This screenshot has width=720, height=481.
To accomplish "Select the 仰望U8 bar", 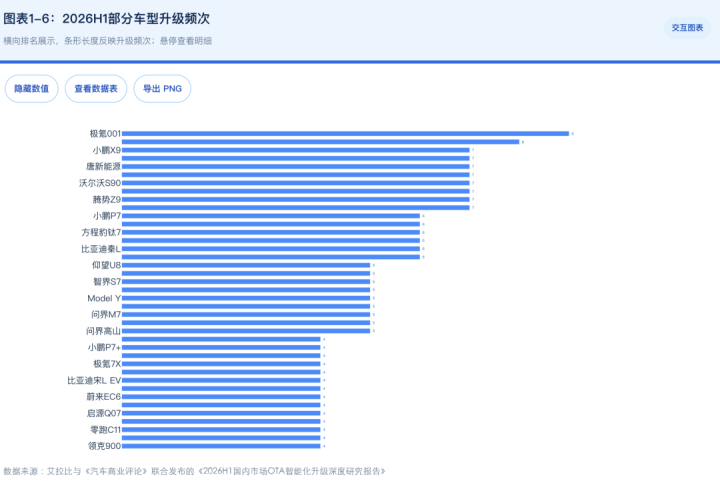I will (246, 265).
